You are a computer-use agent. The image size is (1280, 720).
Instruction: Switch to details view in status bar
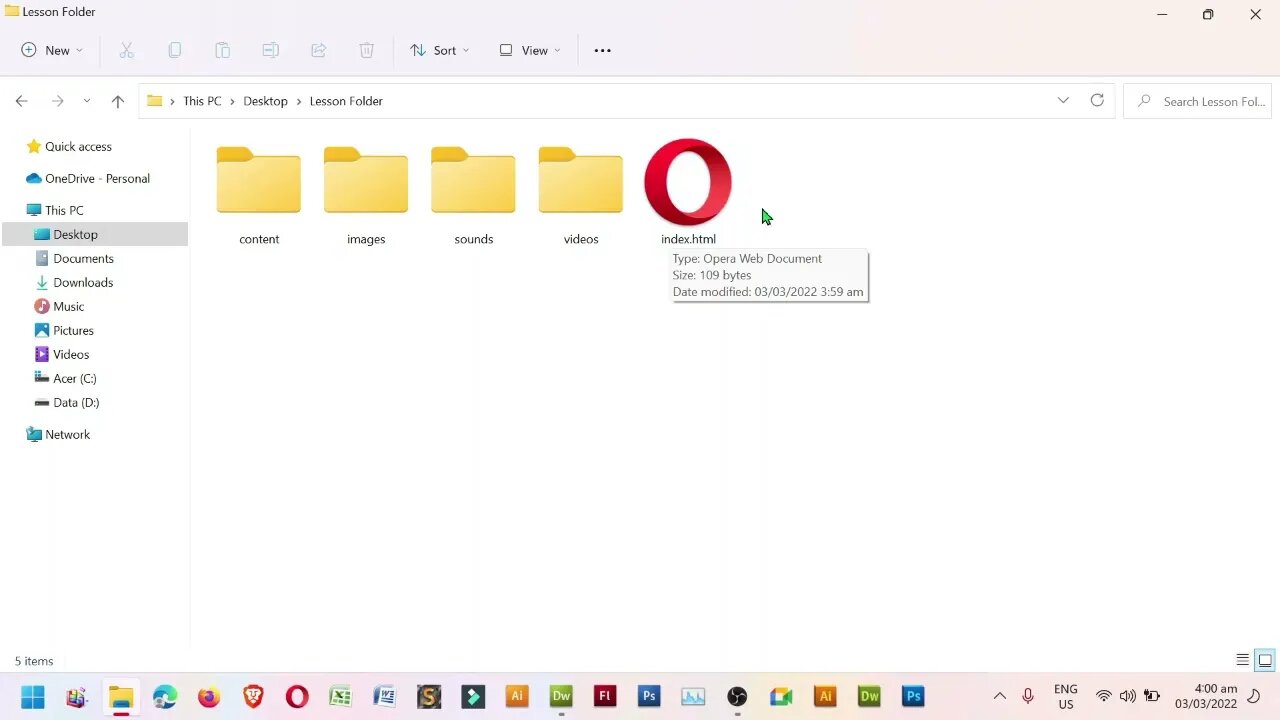(1242, 660)
